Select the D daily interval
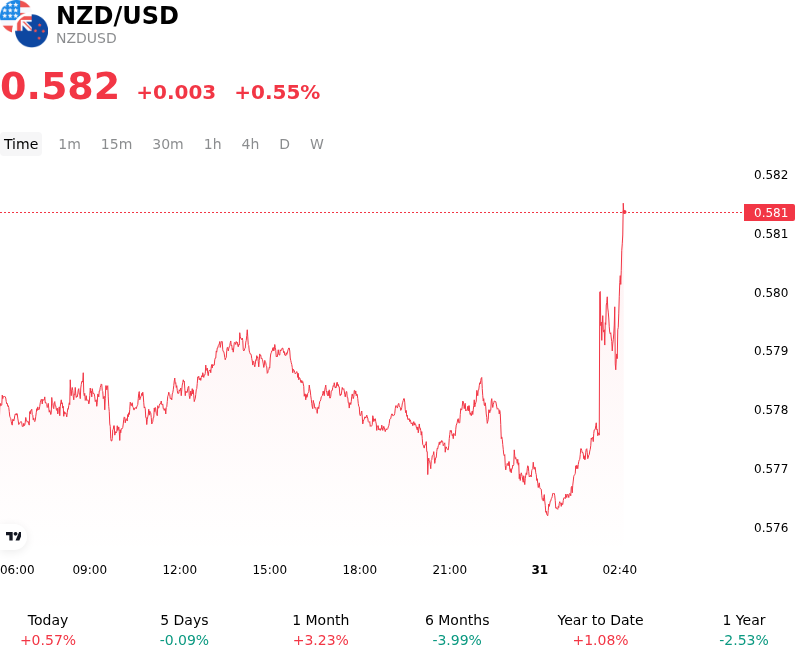This screenshot has height=660, width=800. tap(285, 144)
